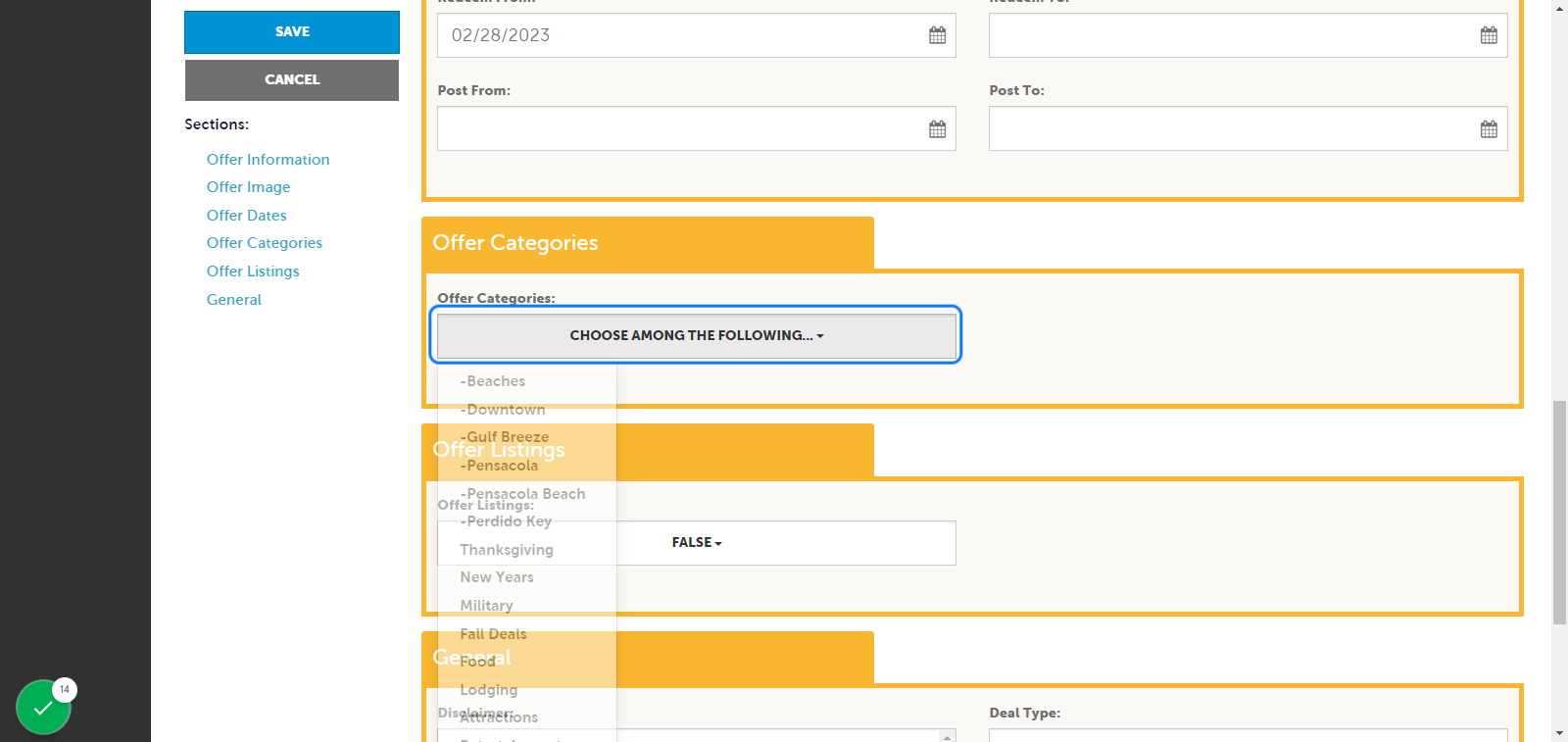Open the Post To calendar picker

(1489, 129)
